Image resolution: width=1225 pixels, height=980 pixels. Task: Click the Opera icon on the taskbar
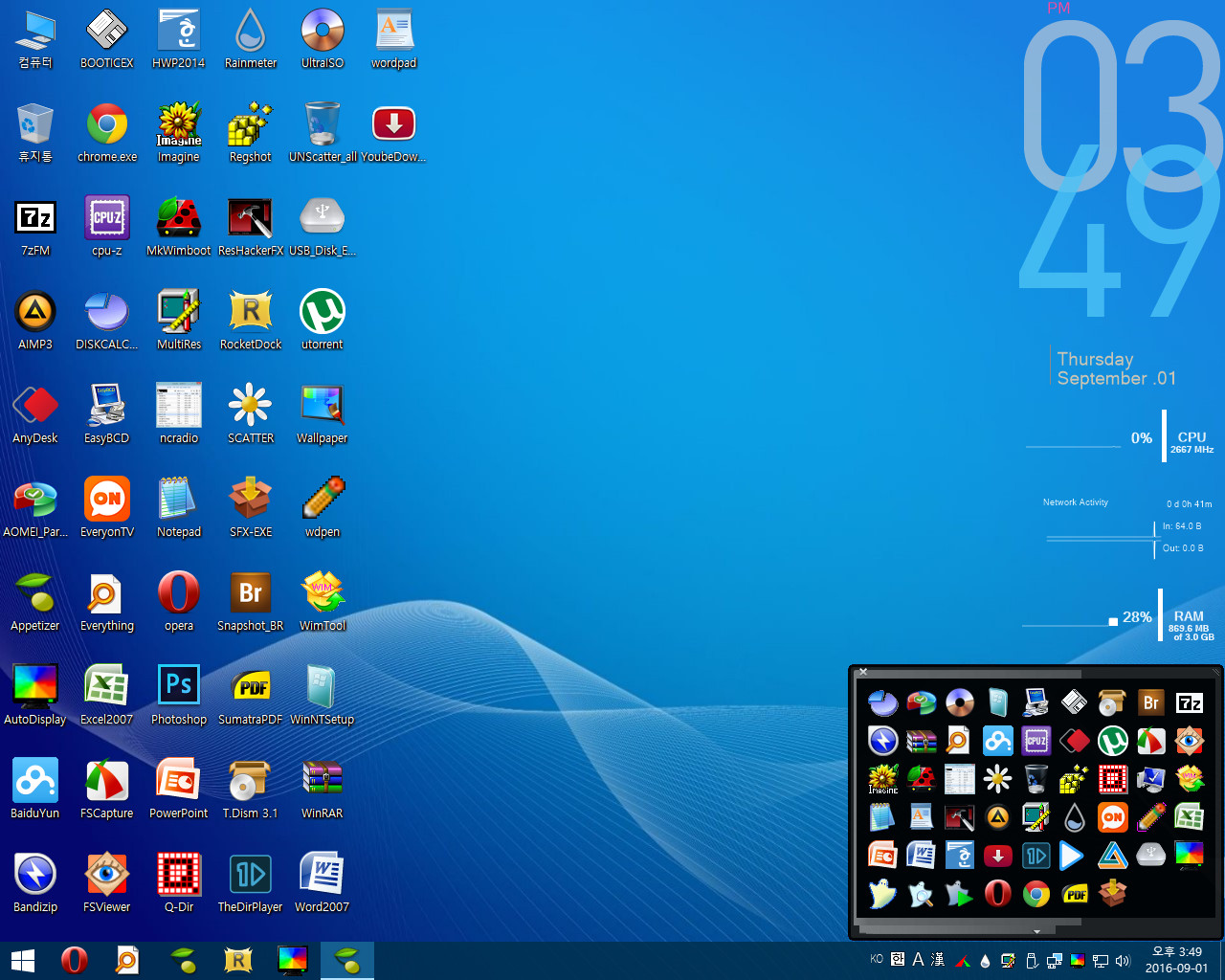pos(74,961)
